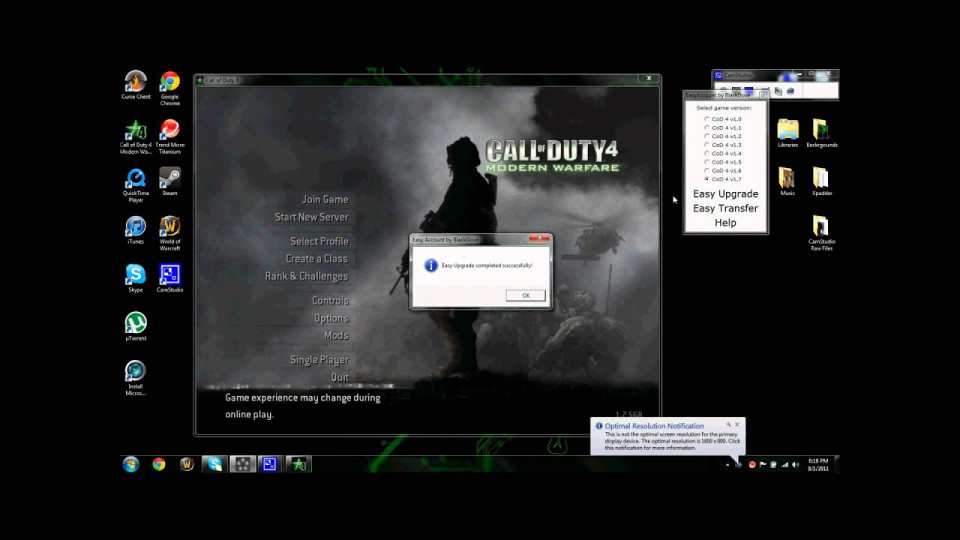Open the CamStudio Raw Files folder
The image size is (960, 540).
[821, 233]
